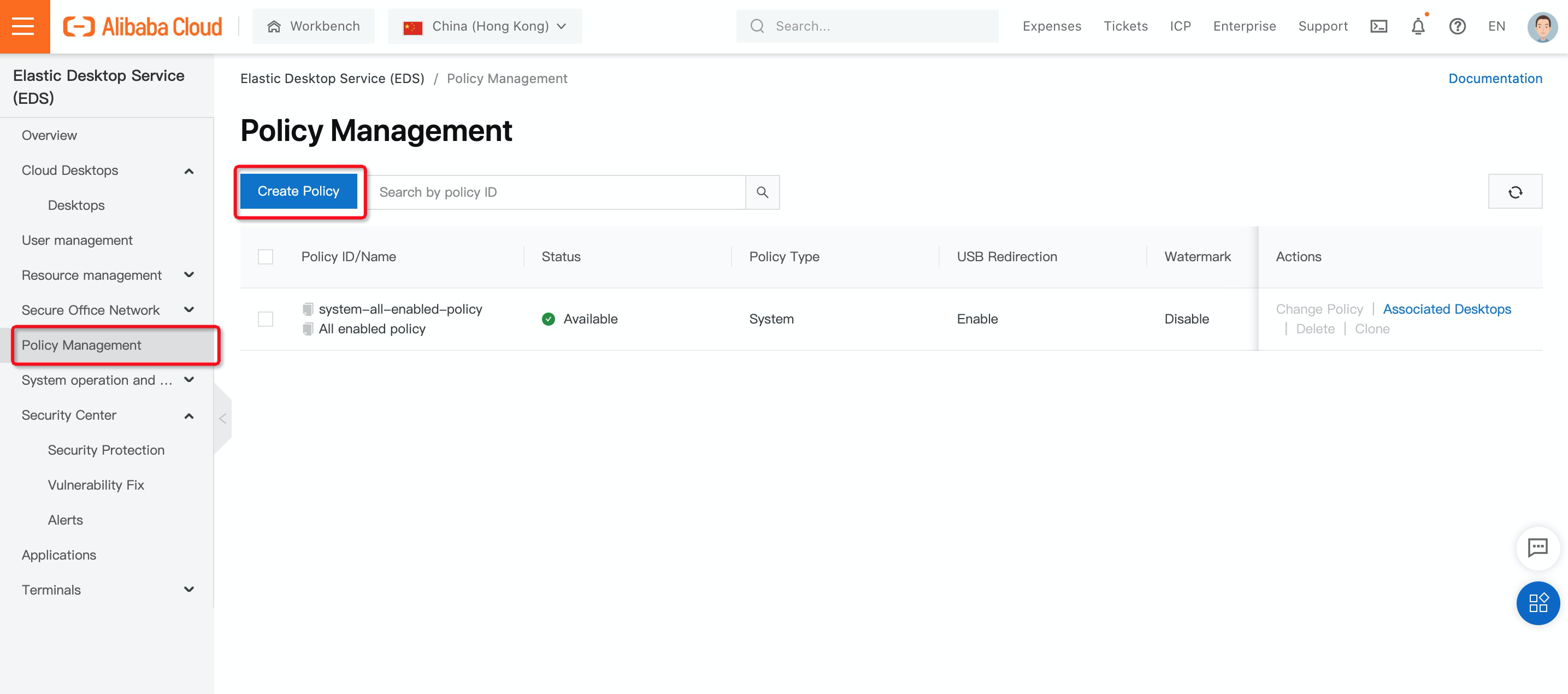This screenshot has width=1568, height=694.
Task: Open the hamburger navigation menu
Action: (23, 26)
